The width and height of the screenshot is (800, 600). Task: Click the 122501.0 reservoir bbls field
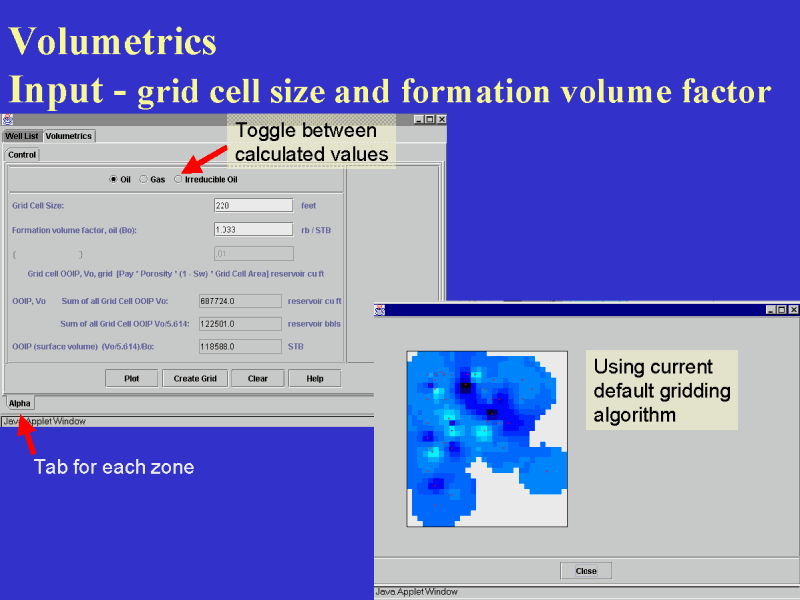240,323
